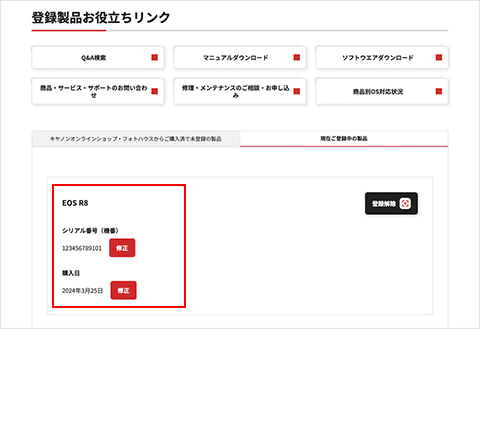Open マニュアルダウンロード link
480x444 pixels.
pyautogui.click(x=240, y=58)
